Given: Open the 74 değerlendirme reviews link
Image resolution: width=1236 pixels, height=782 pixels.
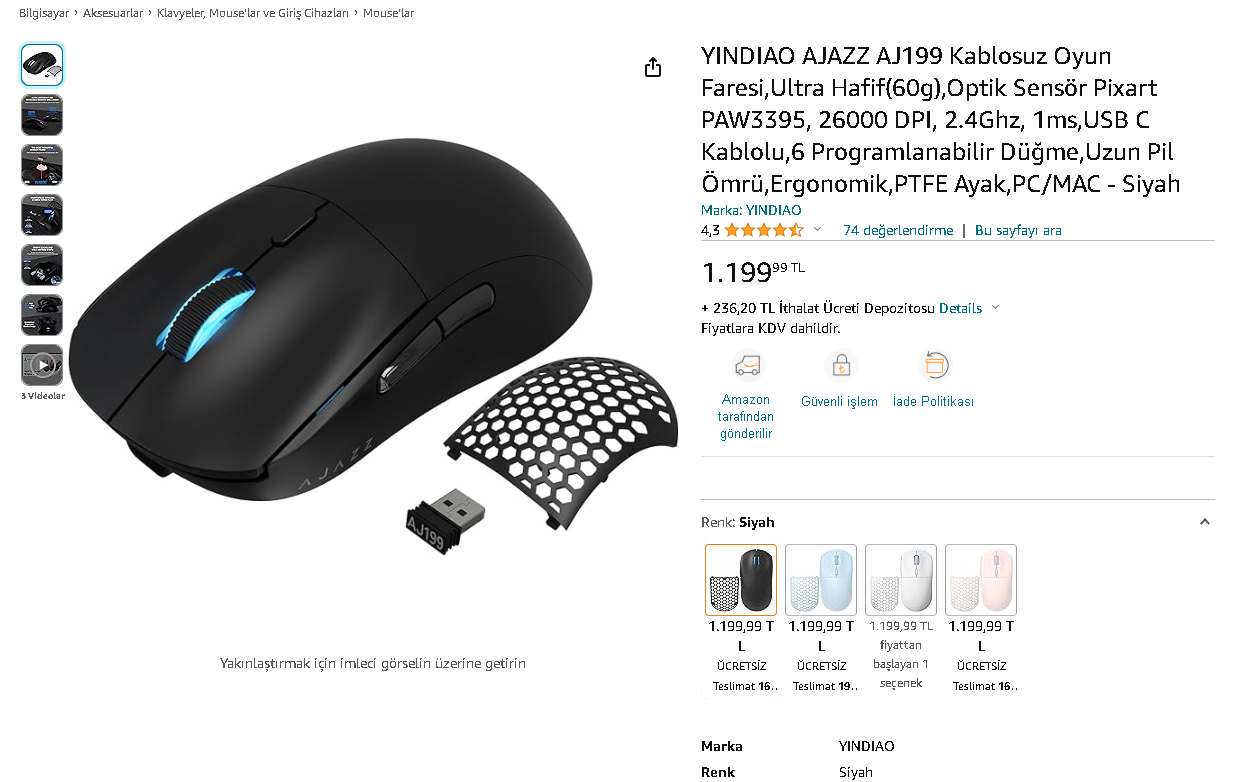Looking at the screenshot, I should click(898, 230).
